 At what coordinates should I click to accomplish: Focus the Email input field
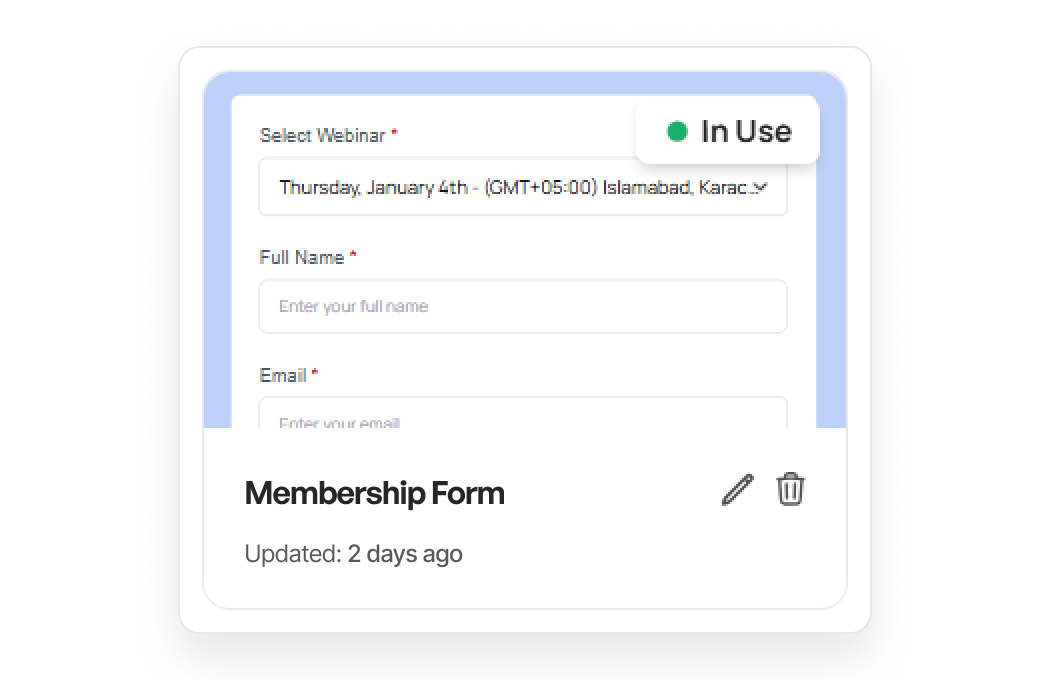tap(523, 413)
